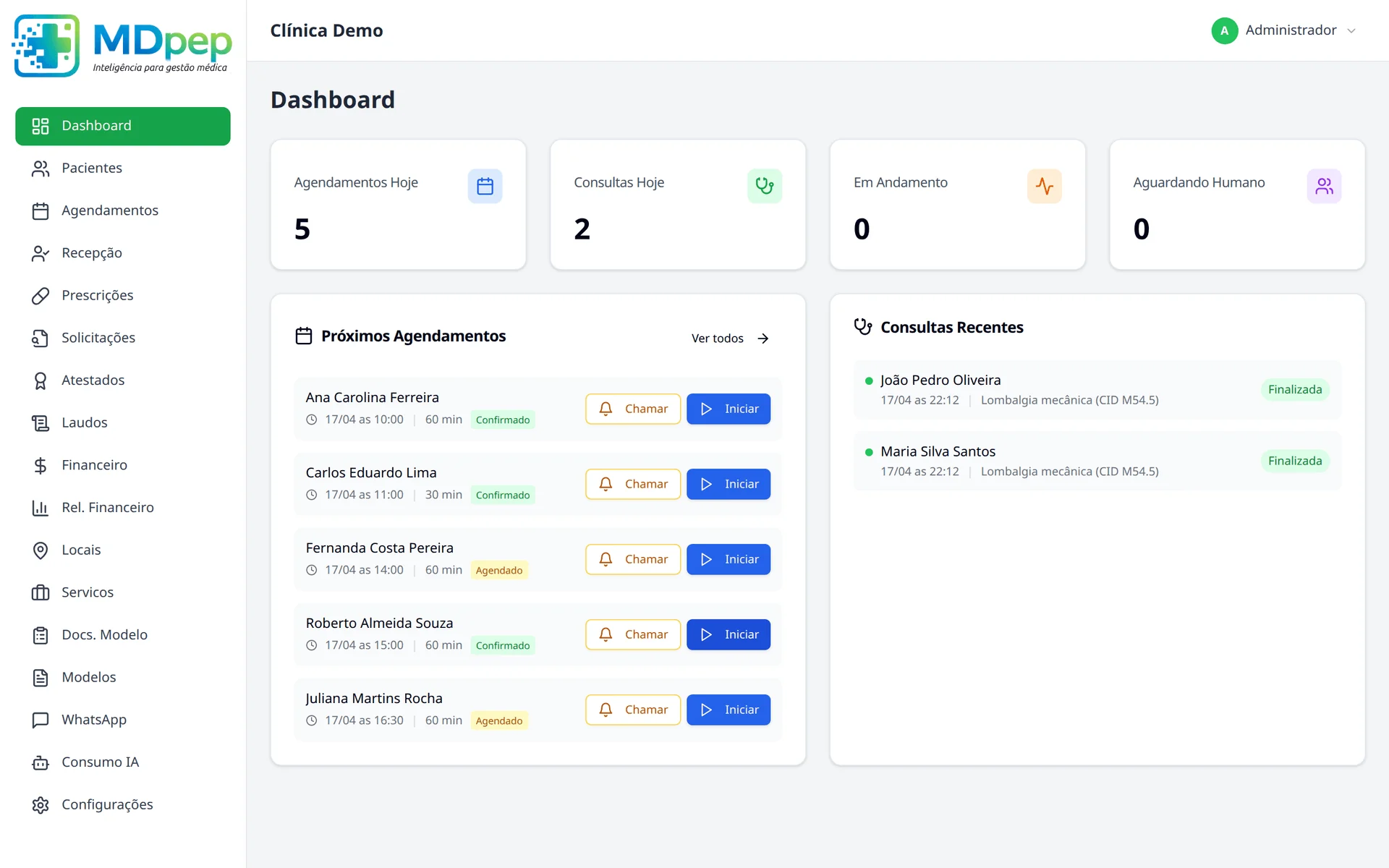The height and width of the screenshot is (868, 1389).
Task: Select the Laudos document icon
Action: (41, 422)
